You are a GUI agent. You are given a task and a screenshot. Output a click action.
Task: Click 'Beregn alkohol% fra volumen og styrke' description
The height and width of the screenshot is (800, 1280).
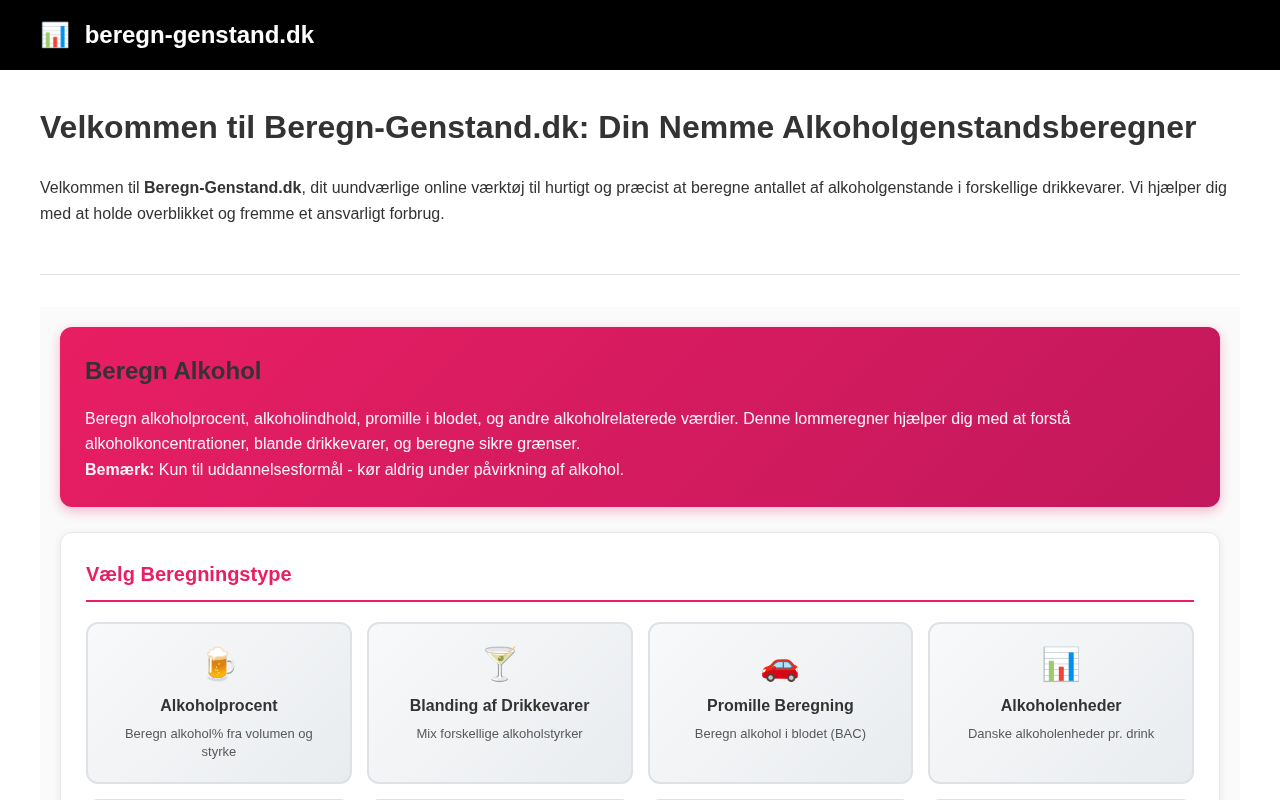click(x=219, y=742)
